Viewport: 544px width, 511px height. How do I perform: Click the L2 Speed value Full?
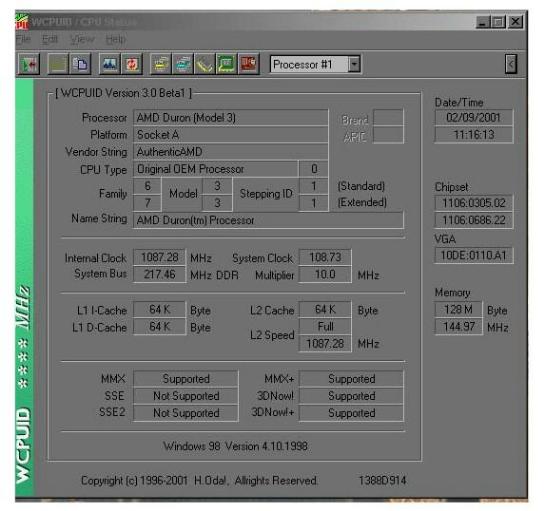point(325,326)
